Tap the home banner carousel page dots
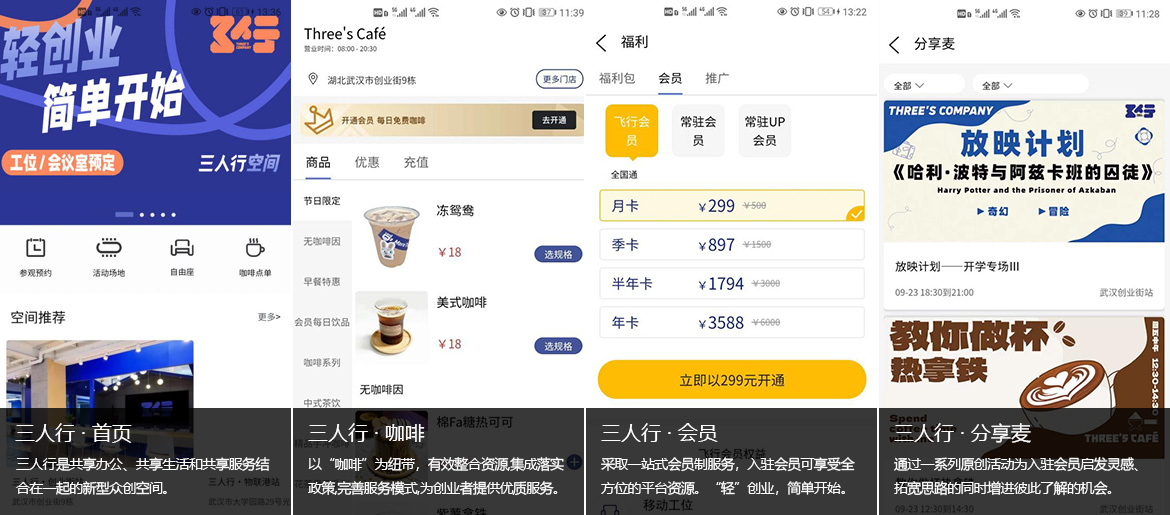 point(146,215)
